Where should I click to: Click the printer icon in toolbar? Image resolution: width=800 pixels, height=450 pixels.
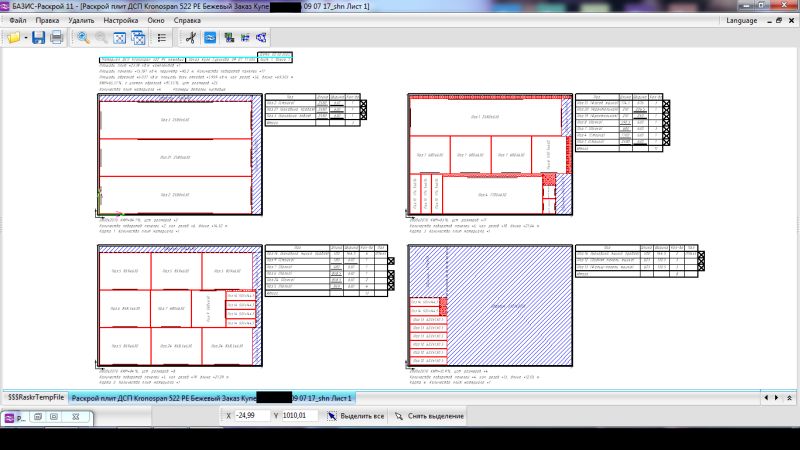[56, 38]
